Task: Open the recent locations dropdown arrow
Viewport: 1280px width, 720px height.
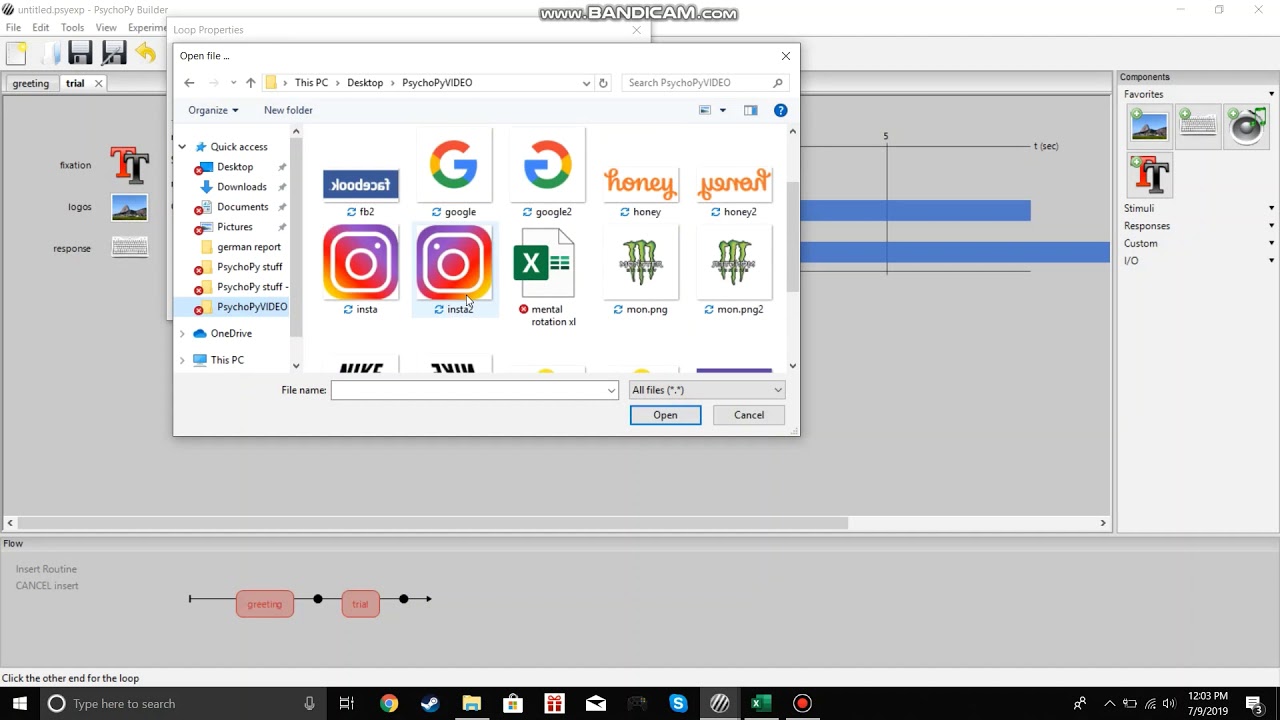Action: pos(233,83)
